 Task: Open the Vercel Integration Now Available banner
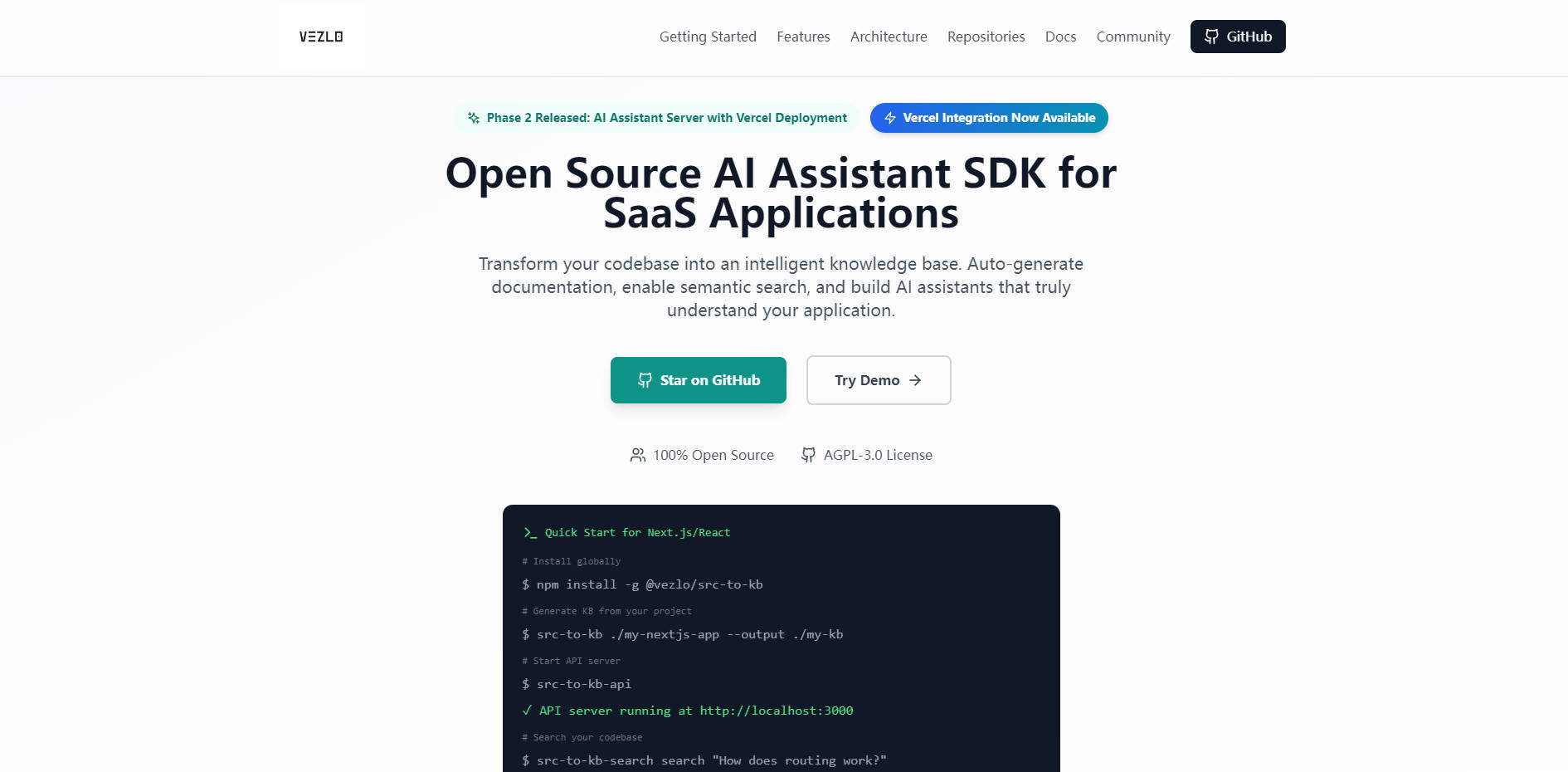point(989,118)
